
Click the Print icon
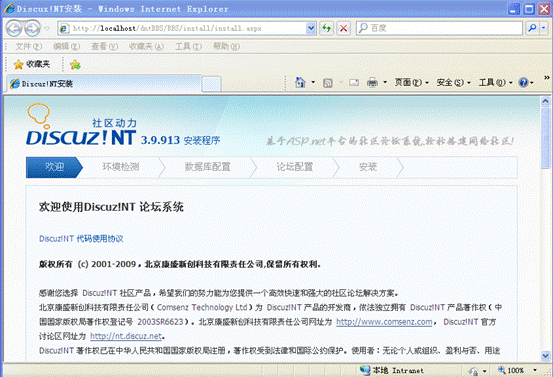372,83
